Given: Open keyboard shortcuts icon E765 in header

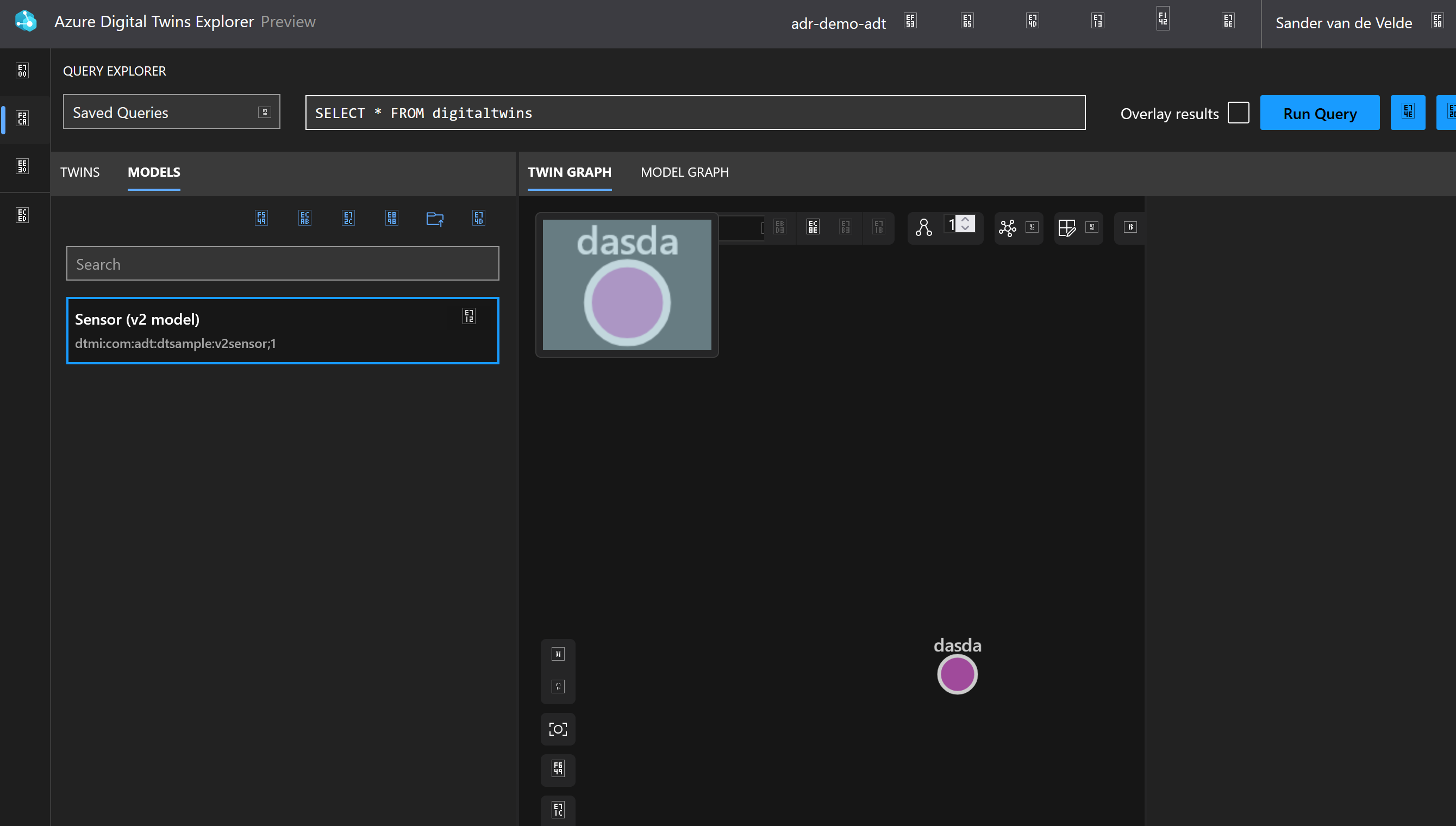Looking at the screenshot, I should point(967,21).
